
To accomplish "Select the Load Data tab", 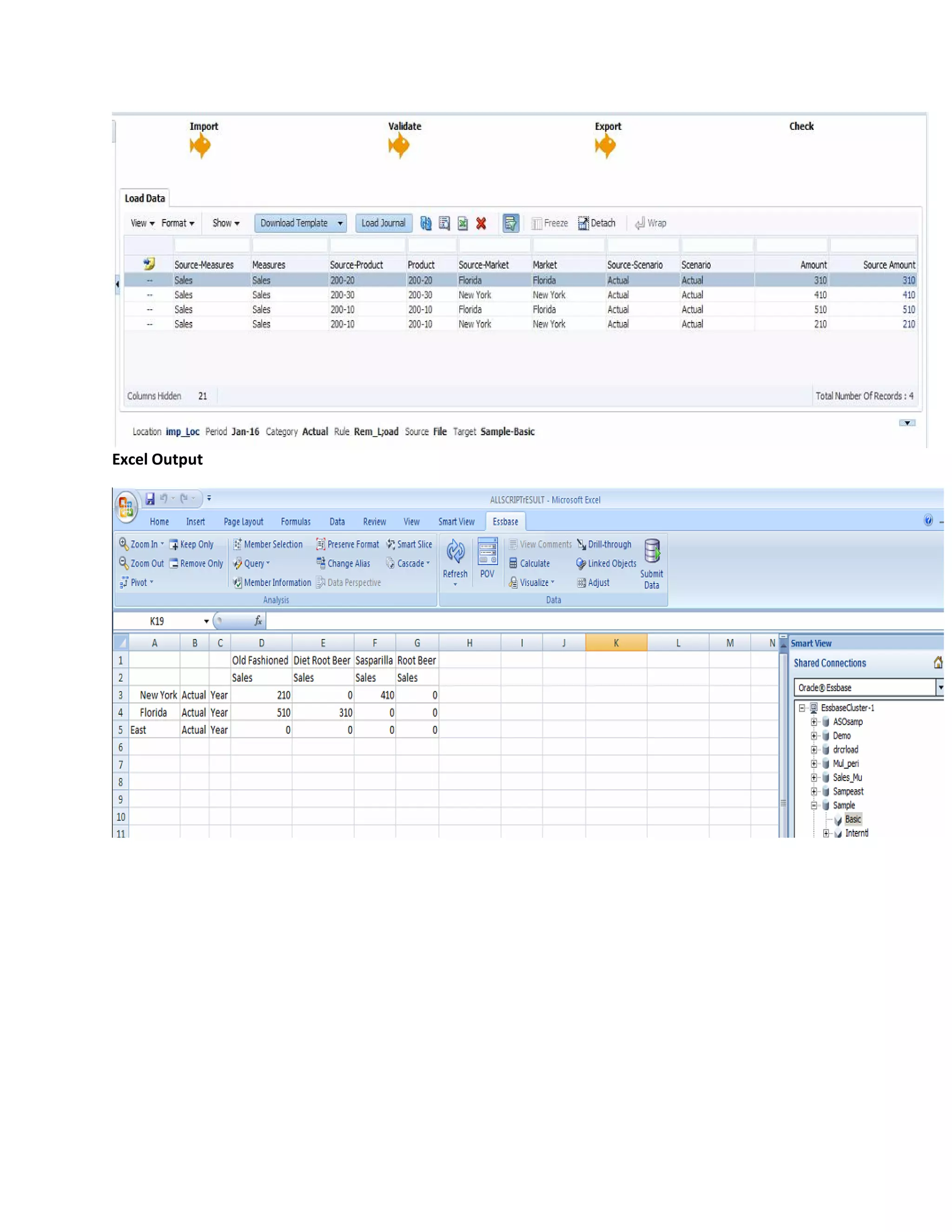I will pos(145,199).
